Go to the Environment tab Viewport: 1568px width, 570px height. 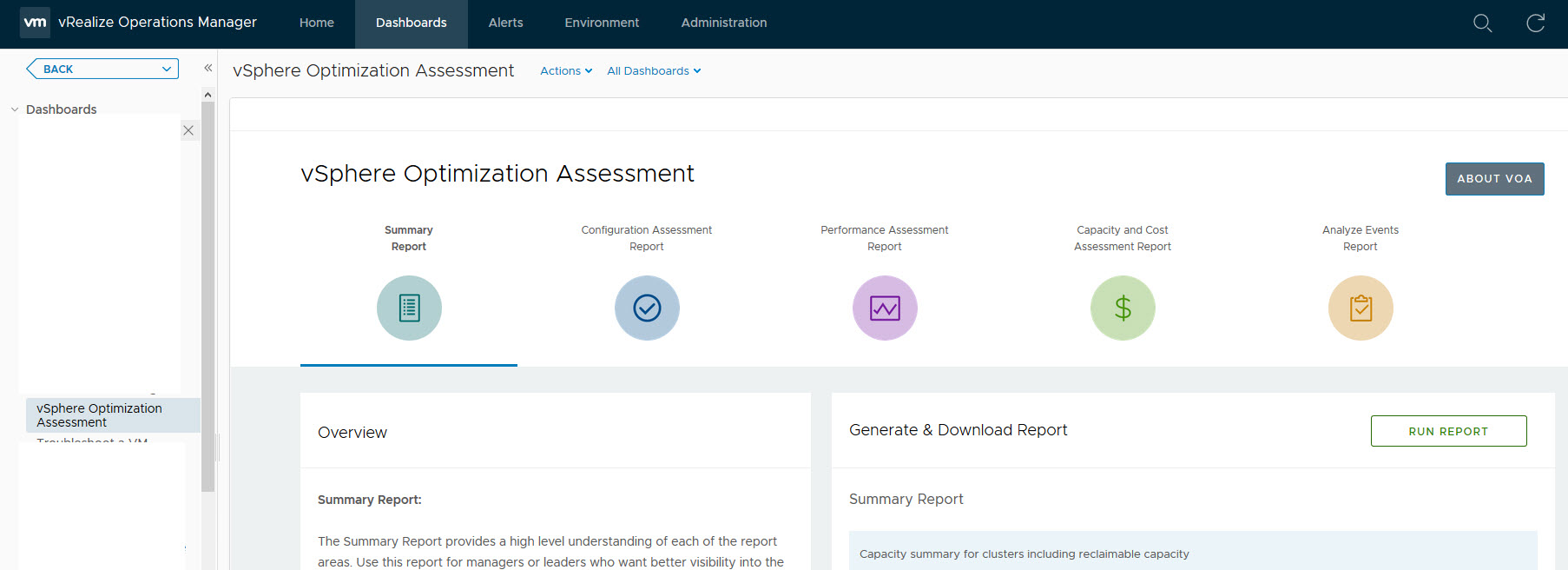point(602,23)
